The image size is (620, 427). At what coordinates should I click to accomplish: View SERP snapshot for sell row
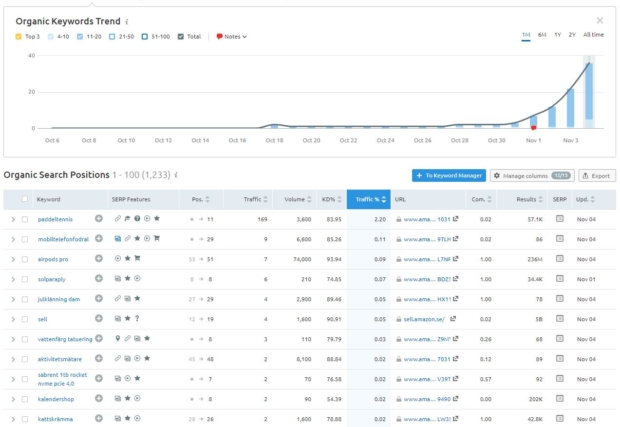pos(560,318)
